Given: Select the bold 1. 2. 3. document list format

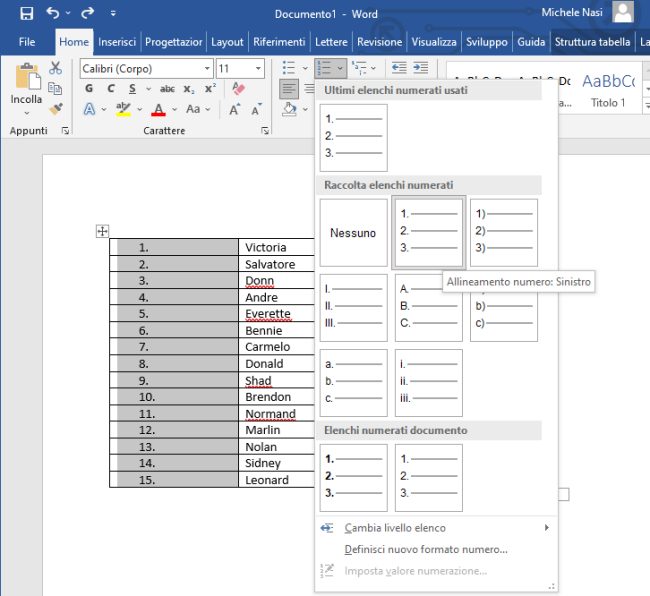Looking at the screenshot, I should coord(354,478).
